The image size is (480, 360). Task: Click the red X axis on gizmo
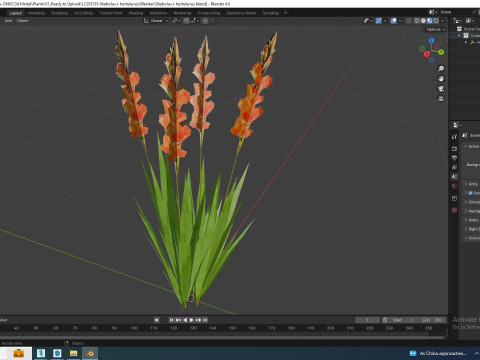click(x=427, y=54)
